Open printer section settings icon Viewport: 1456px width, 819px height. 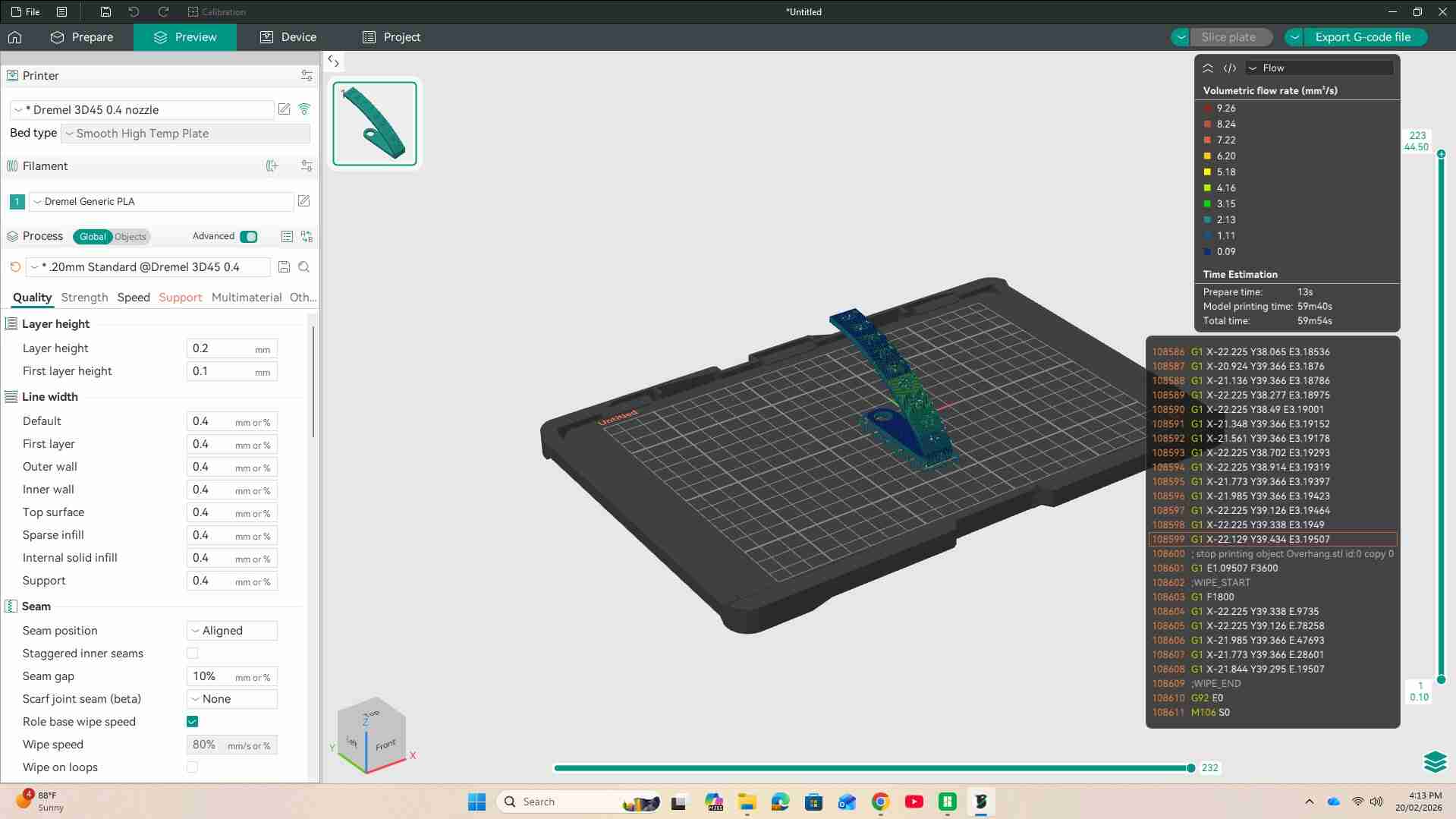[307, 76]
